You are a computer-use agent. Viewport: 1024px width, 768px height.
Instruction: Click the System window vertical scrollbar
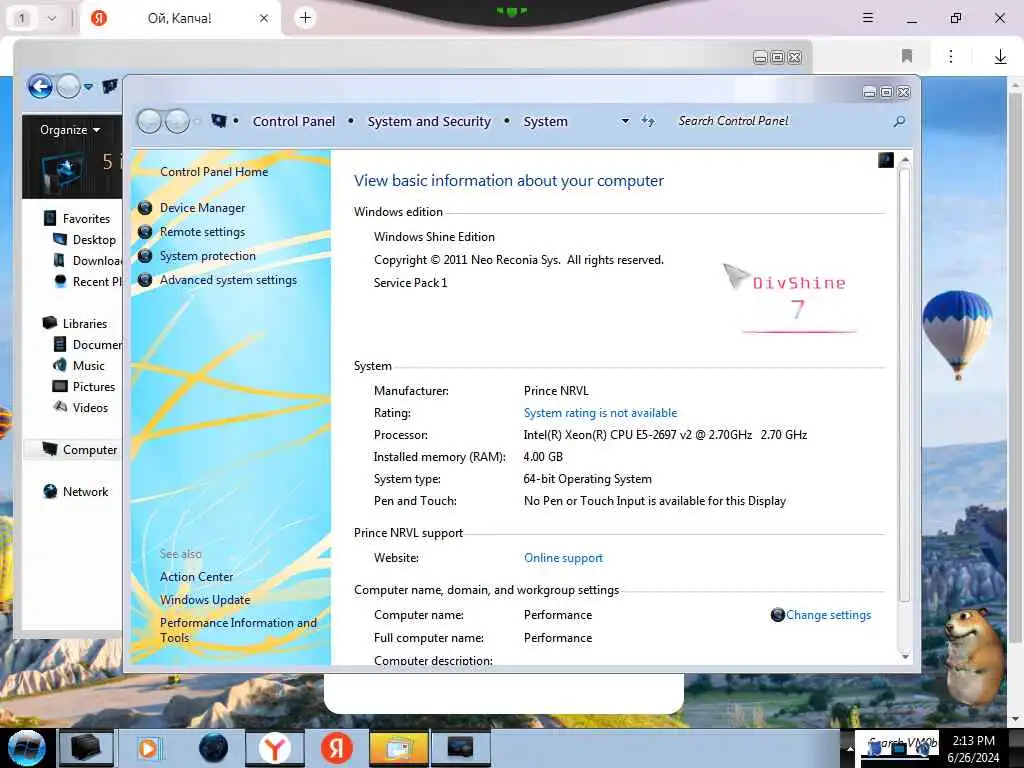[904, 385]
